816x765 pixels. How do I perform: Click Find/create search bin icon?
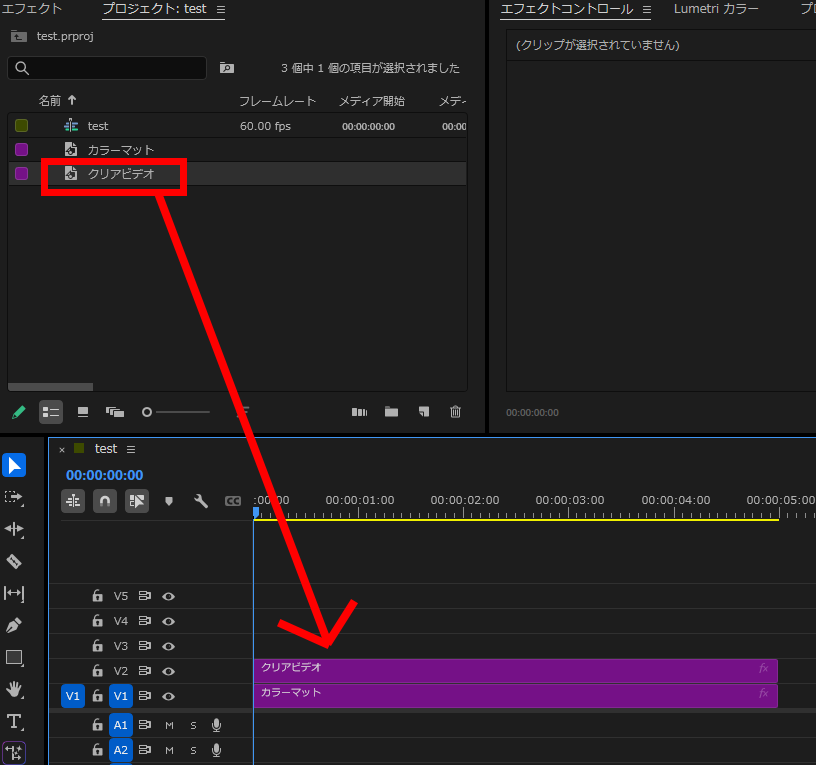pyautogui.click(x=226, y=68)
